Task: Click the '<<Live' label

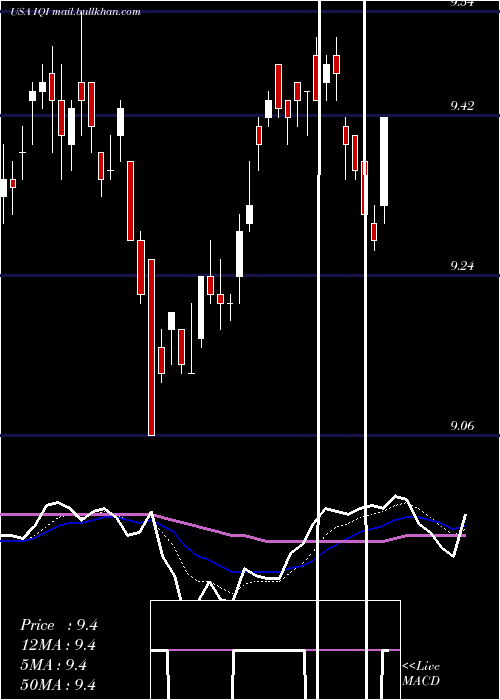Action: point(421,667)
